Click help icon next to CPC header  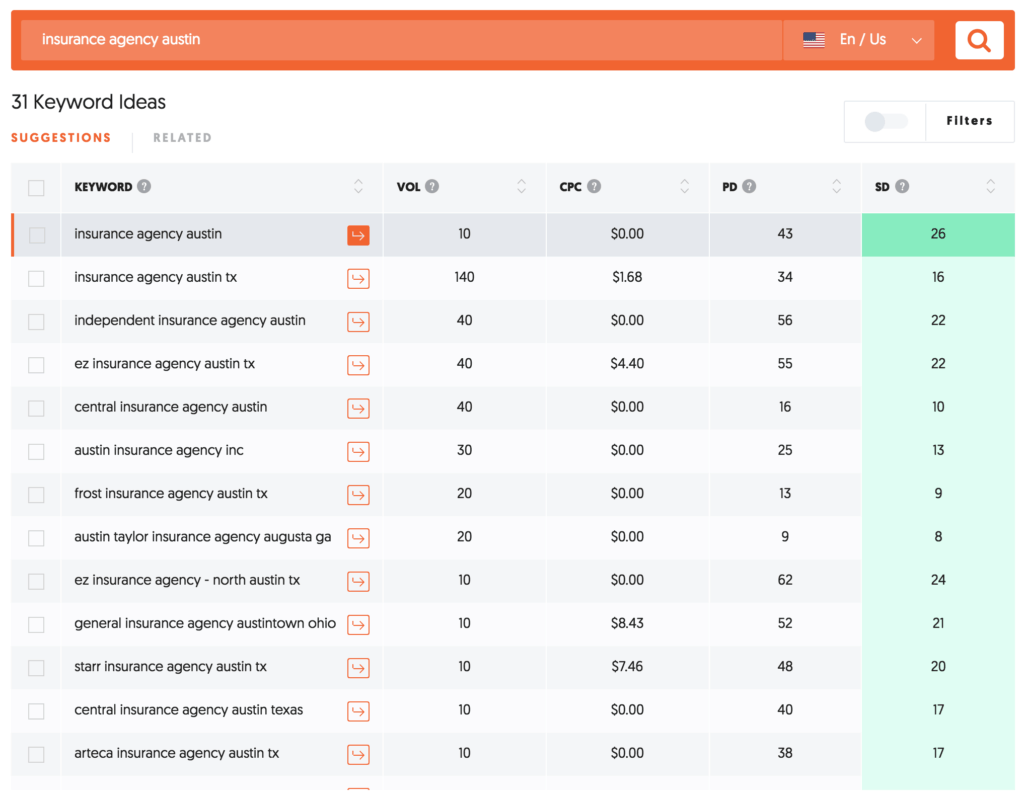[594, 187]
